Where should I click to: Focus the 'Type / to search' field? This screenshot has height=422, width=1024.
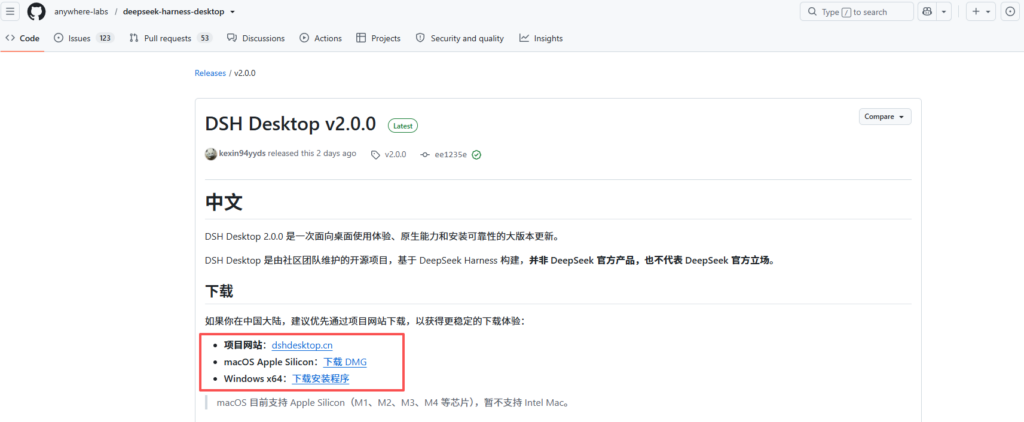[x=857, y=12]
